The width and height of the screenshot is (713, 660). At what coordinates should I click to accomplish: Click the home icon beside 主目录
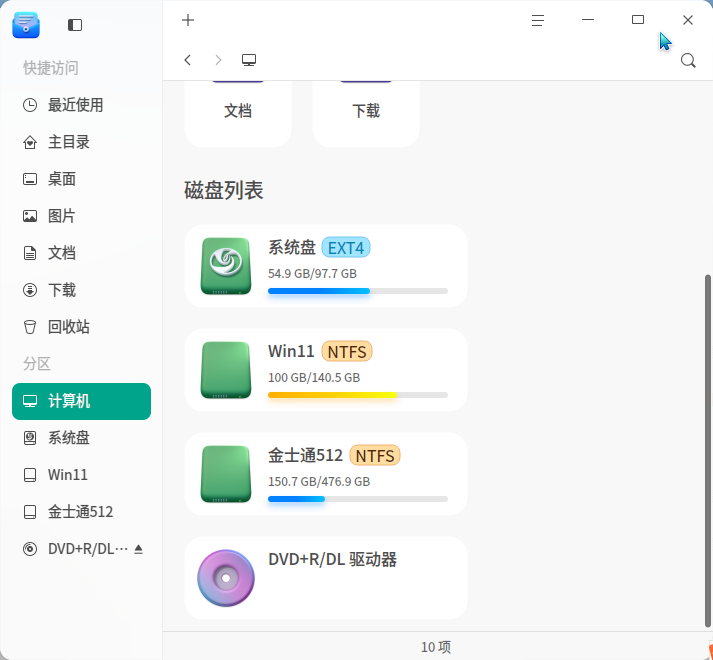coord(30,142)
